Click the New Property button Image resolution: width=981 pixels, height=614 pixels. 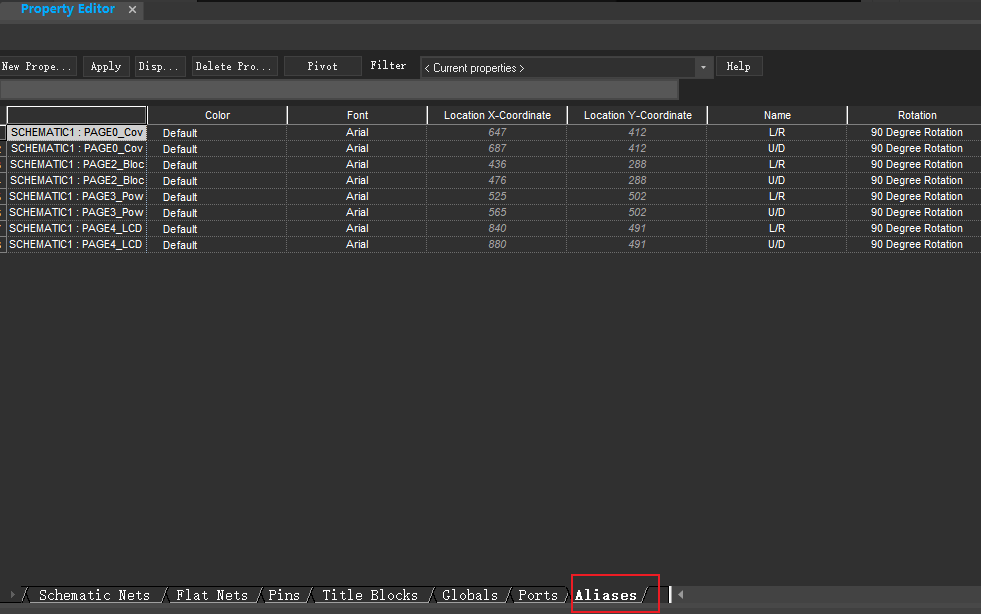pos(38,66)
